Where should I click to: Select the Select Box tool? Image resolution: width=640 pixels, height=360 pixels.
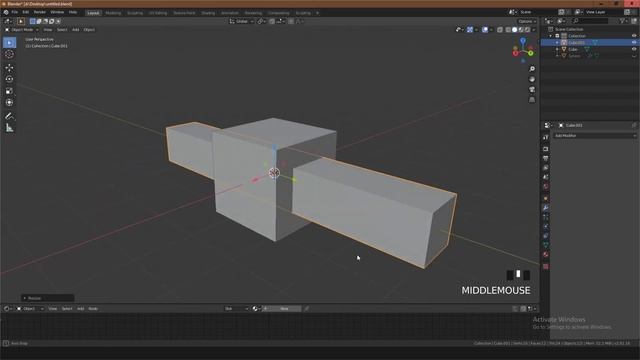click(x=9, y=42)
